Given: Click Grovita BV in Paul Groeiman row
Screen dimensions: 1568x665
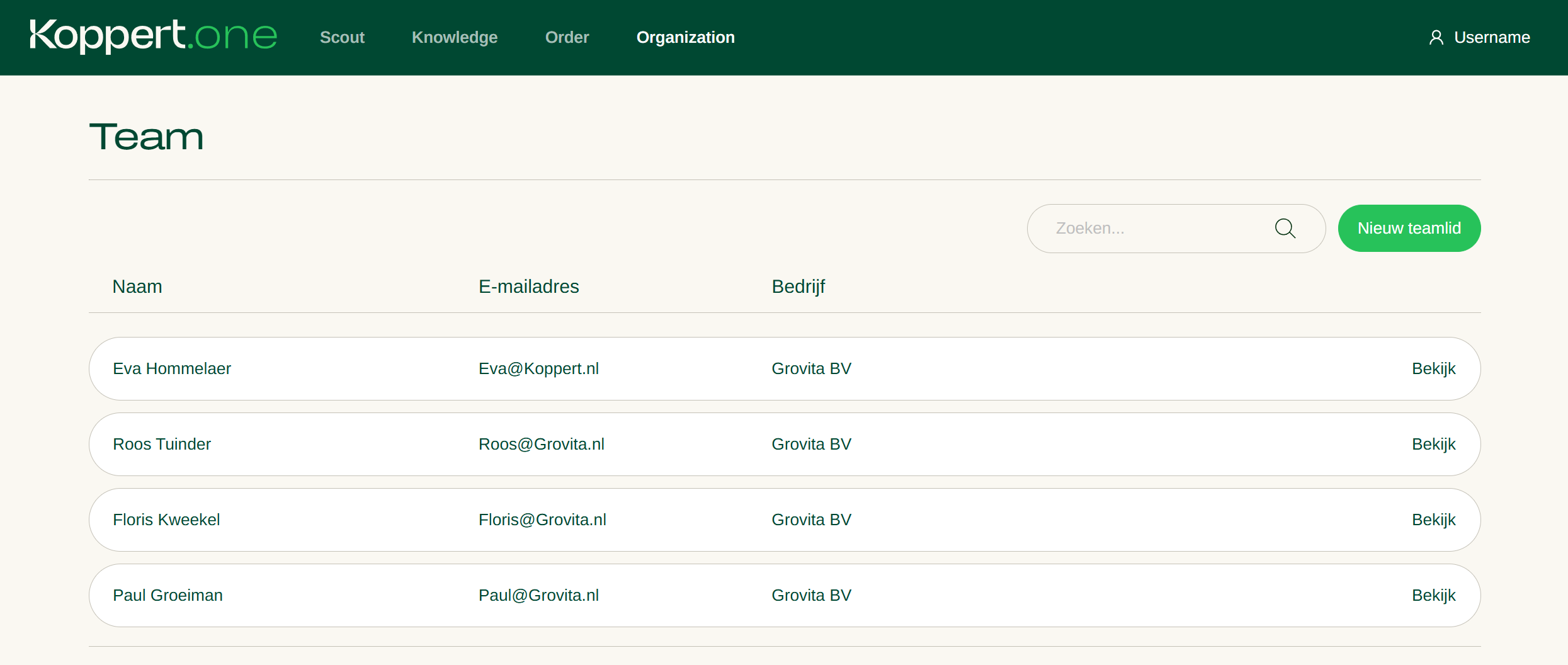Looking at the screenshot, I should pyautogui.click(x=811, y=595).
